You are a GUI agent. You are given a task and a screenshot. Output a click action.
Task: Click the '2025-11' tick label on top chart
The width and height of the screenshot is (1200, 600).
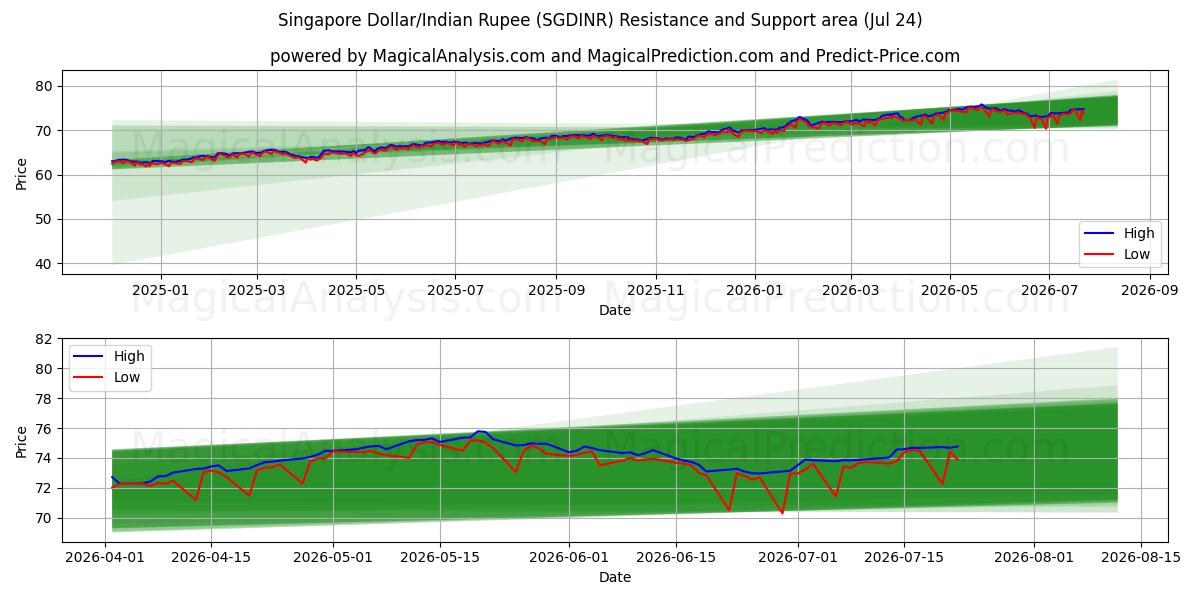tap(655, 290)
